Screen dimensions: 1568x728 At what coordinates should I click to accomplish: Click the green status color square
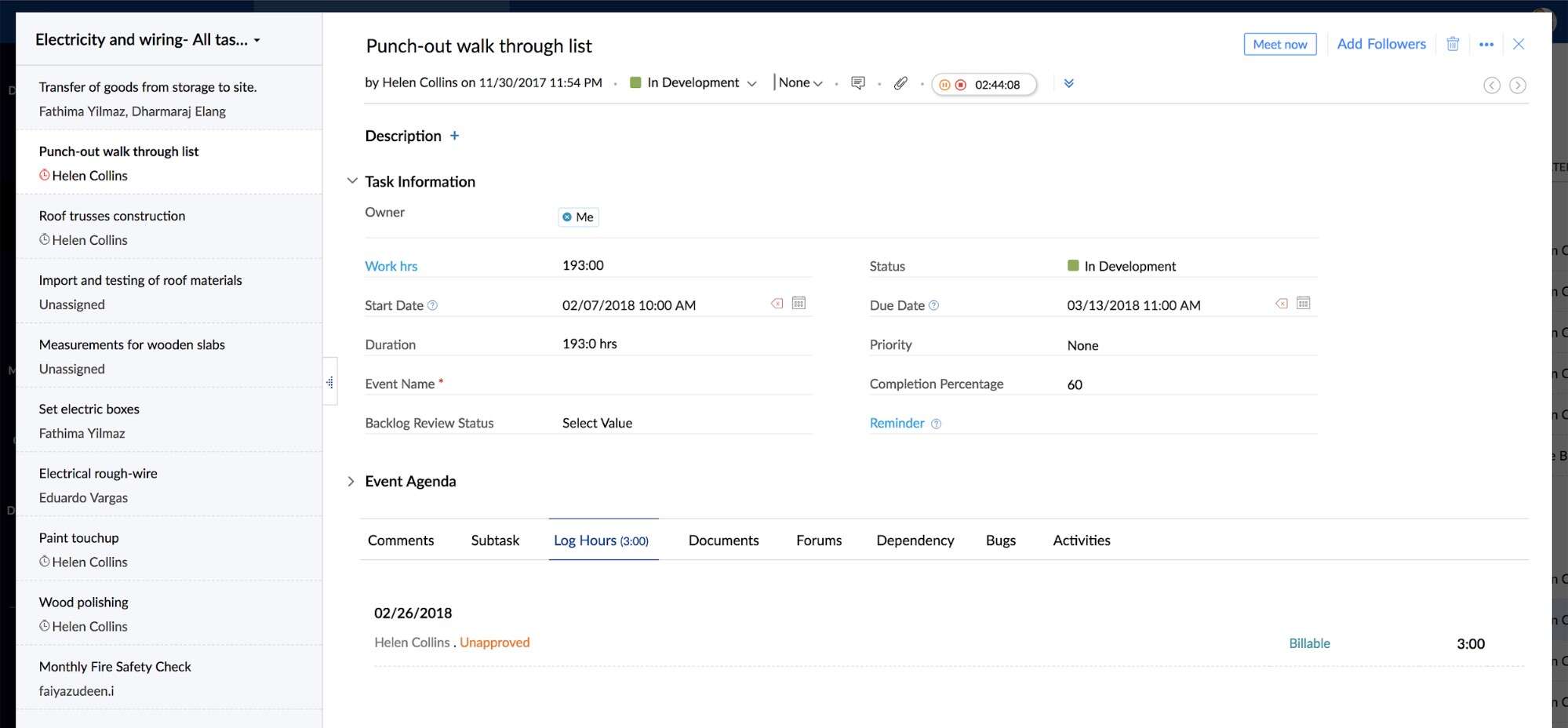click(x=1071, y=265)
